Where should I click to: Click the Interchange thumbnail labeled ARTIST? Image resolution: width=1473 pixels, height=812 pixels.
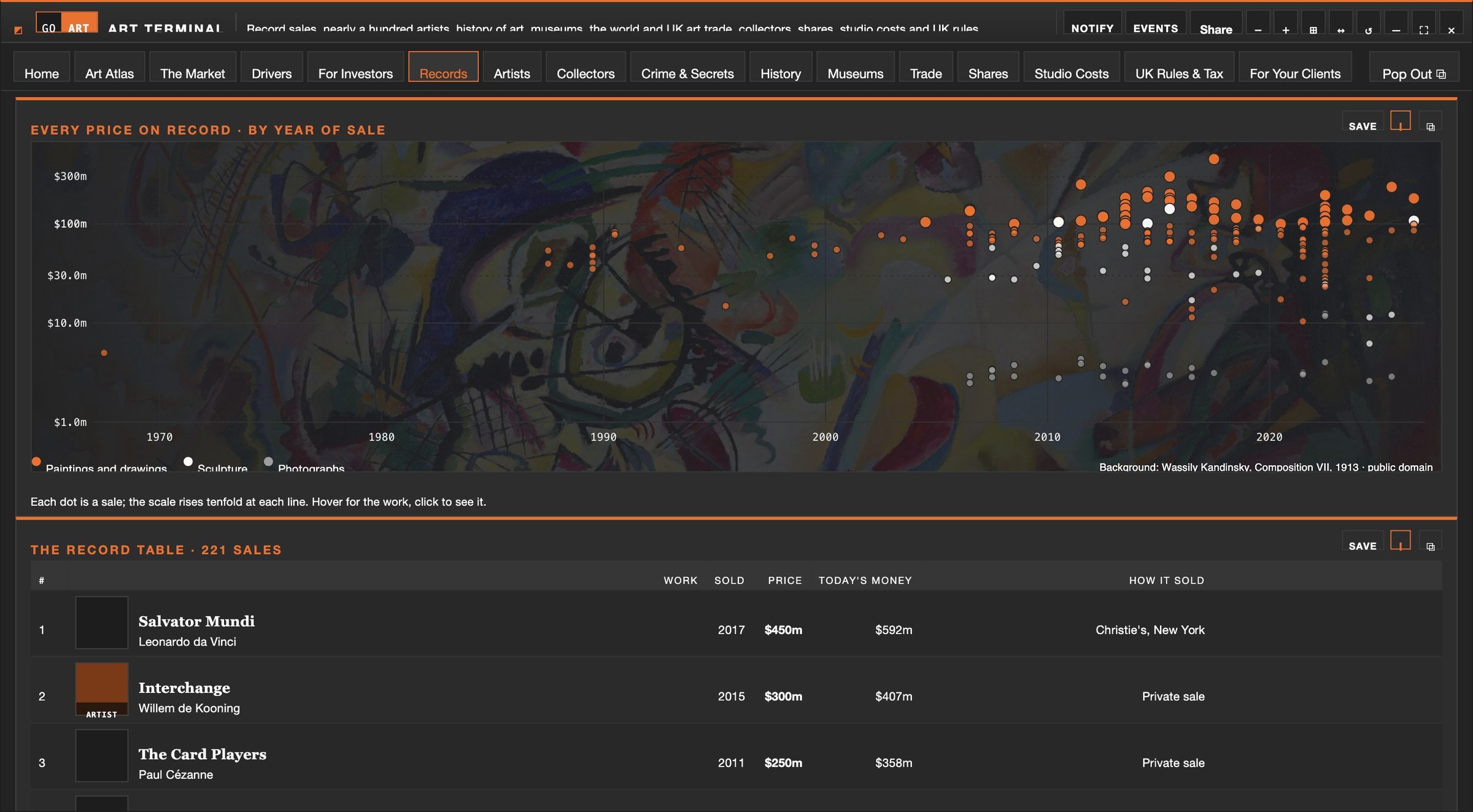coord(102,689)
